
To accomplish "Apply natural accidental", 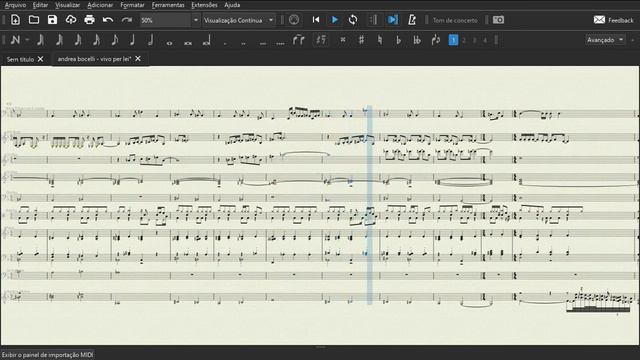I will coord(380,40).
